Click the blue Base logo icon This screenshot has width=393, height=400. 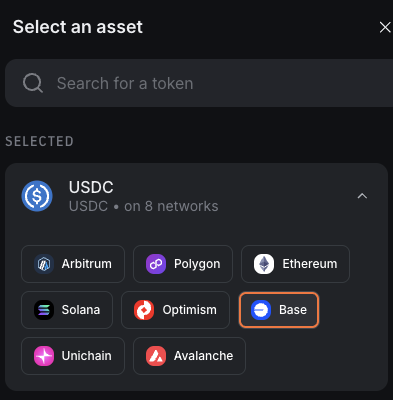click(261, 310)
